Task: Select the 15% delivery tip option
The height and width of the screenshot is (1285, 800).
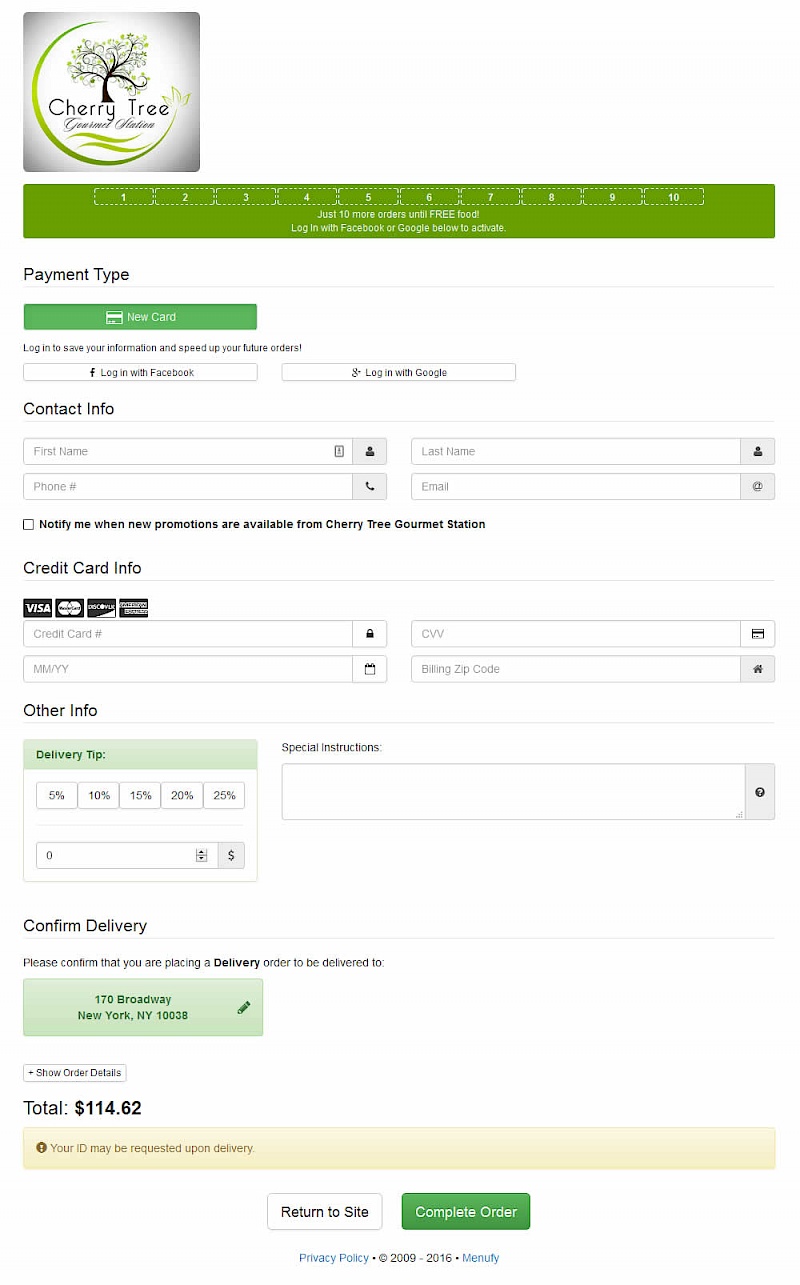Action: coord(140,796)
